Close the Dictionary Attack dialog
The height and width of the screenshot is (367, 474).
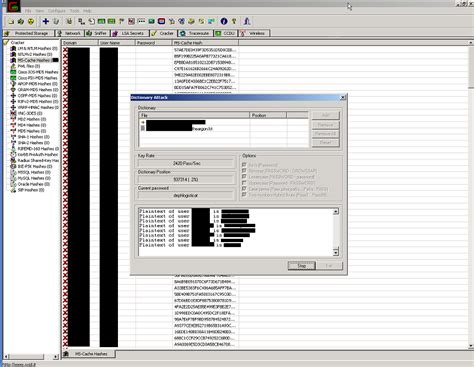coord(343,97)
